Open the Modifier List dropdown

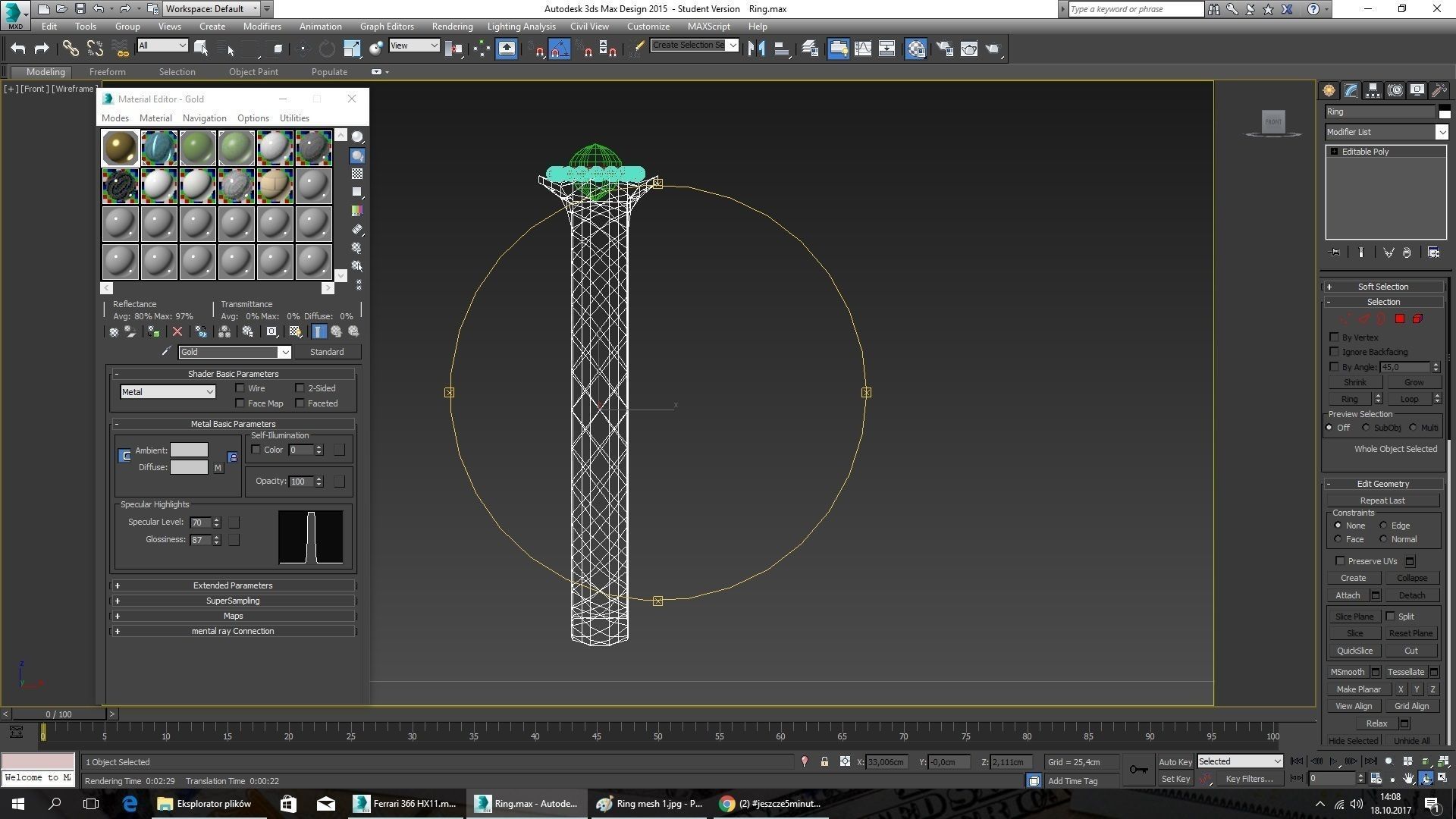coord(1386,132)
